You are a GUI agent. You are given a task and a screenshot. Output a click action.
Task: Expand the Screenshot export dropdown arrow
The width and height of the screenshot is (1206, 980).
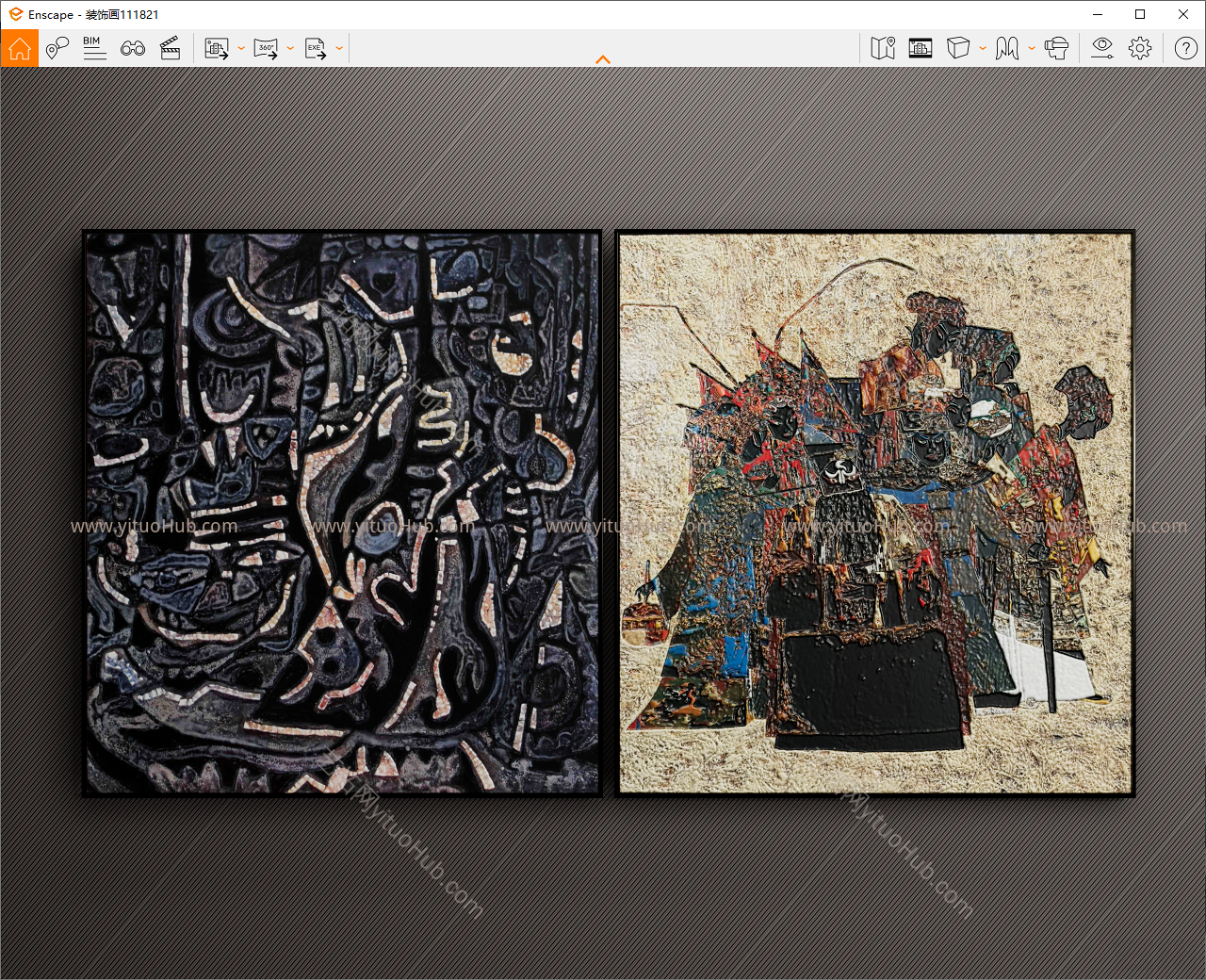tap(241, 49)
